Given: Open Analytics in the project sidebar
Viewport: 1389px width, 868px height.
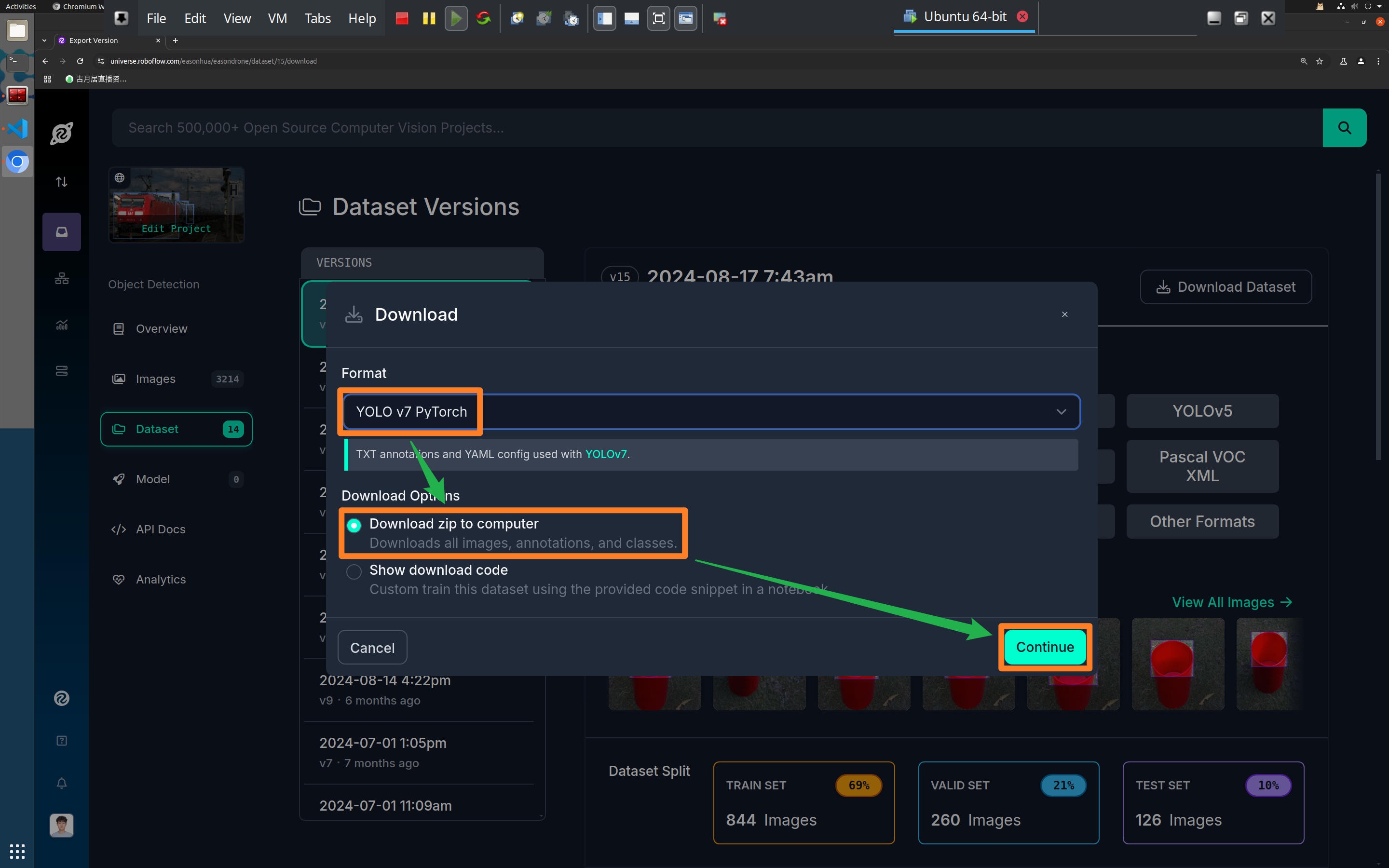Looking at the screenshot, I should coord(176,579).
